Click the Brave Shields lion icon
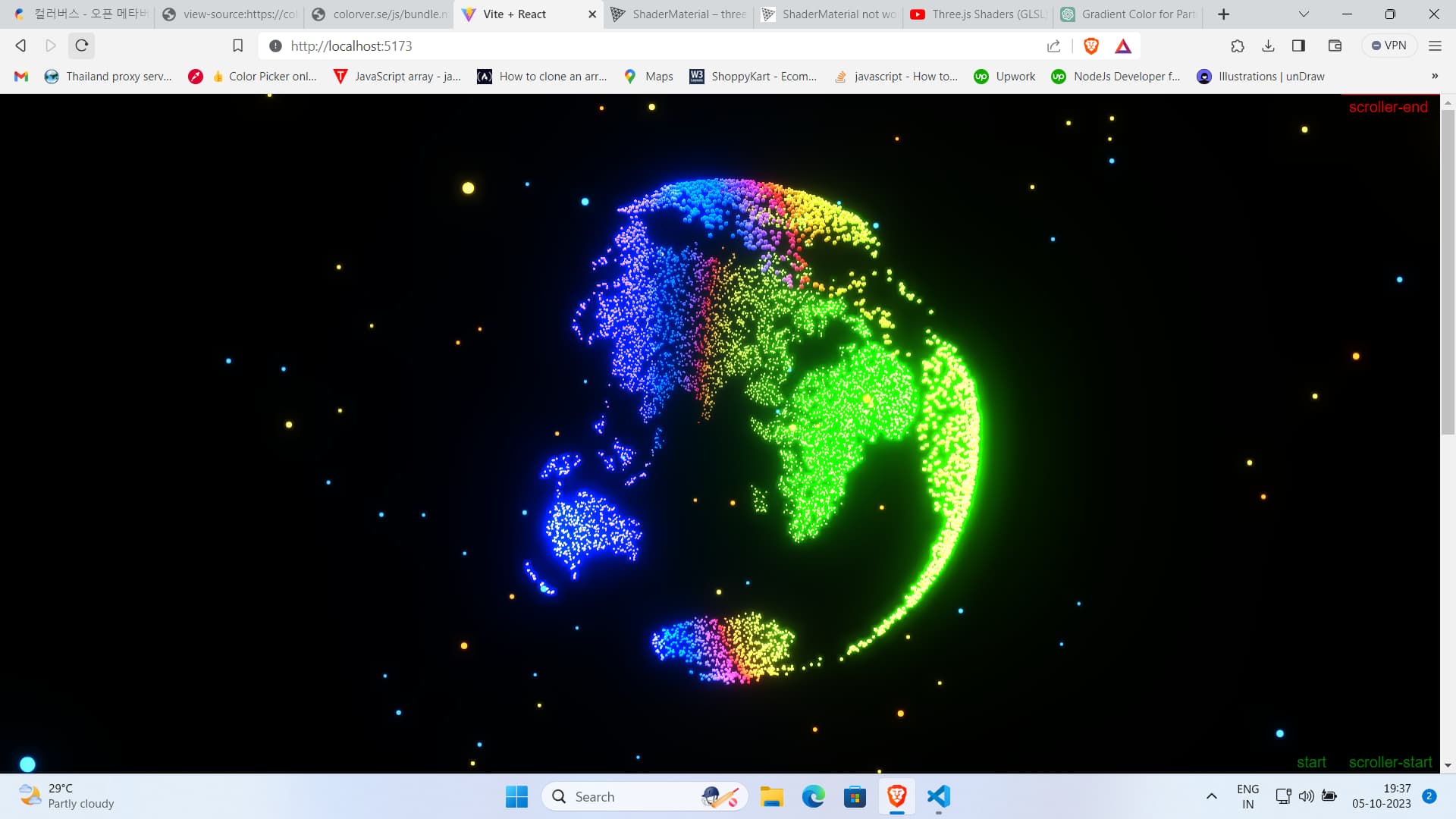Image resolution: width=1456 pixels, height=819 pixels. click(1091, 46)
